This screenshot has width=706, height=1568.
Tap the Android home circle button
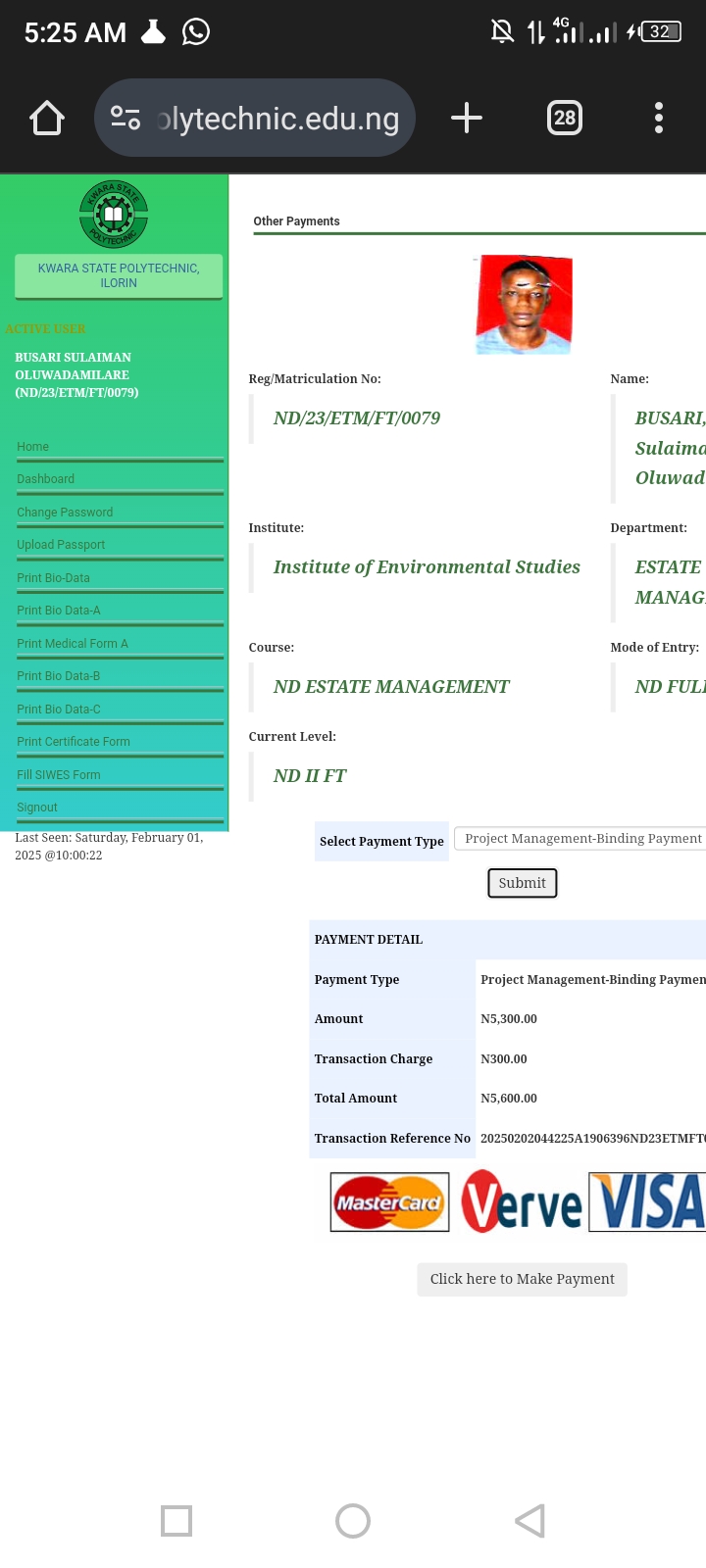[x=353, y=1521]
